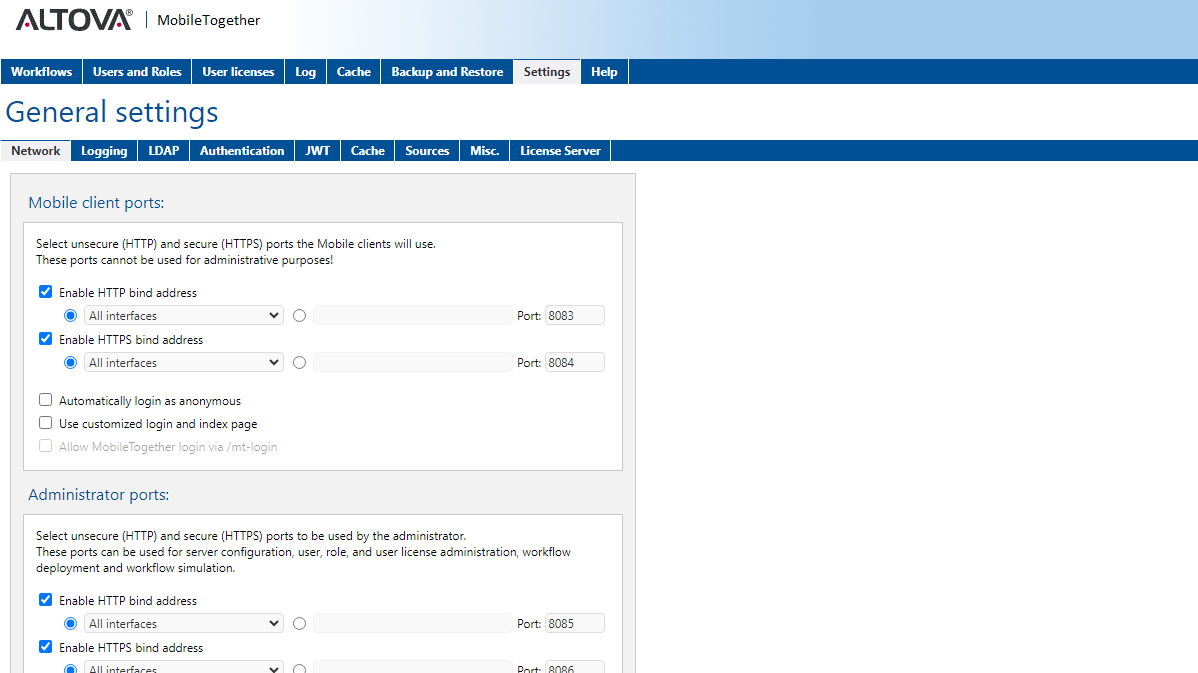Switch to Backup and Restore tab

click(x=447, y=72)
